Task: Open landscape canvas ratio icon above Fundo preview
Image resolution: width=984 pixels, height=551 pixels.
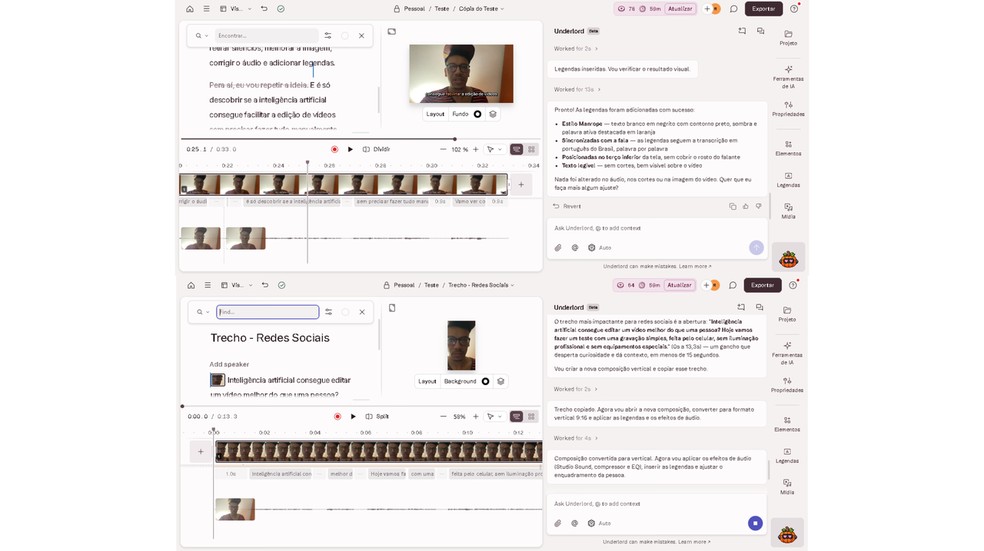Action: pos(392,31)
